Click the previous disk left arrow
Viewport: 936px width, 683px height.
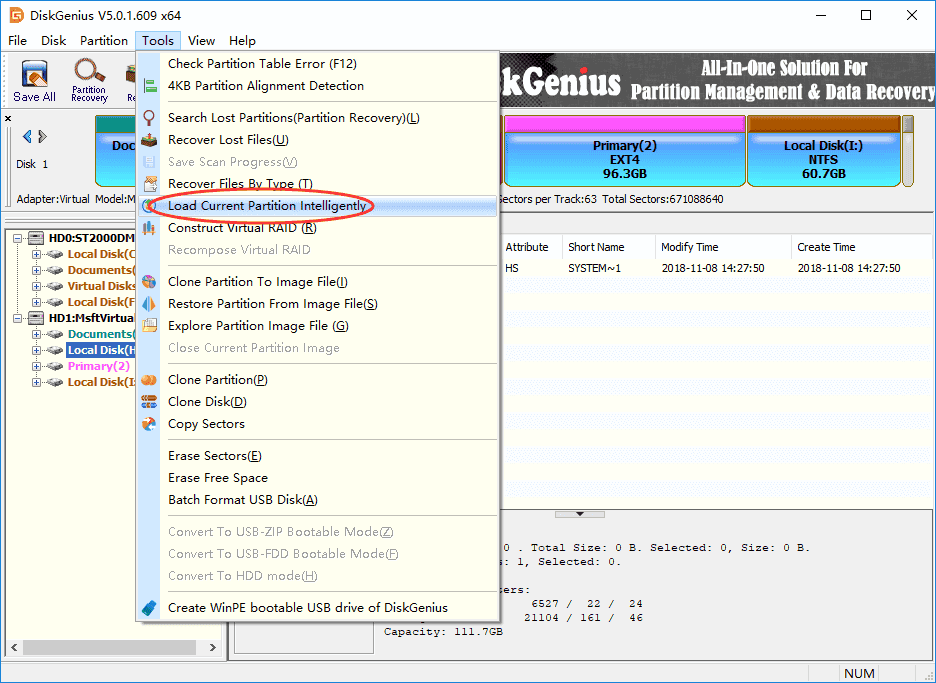[x=27, y=137]
